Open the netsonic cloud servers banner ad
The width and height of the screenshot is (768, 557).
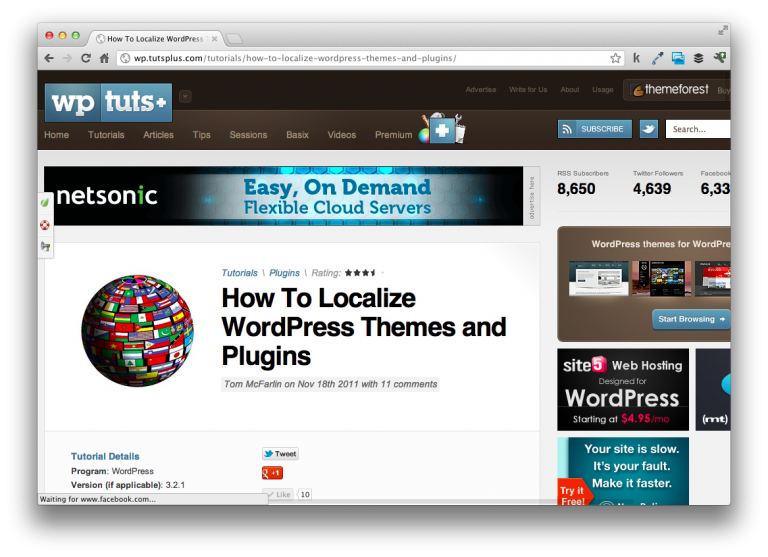click(x=284, y=196)
